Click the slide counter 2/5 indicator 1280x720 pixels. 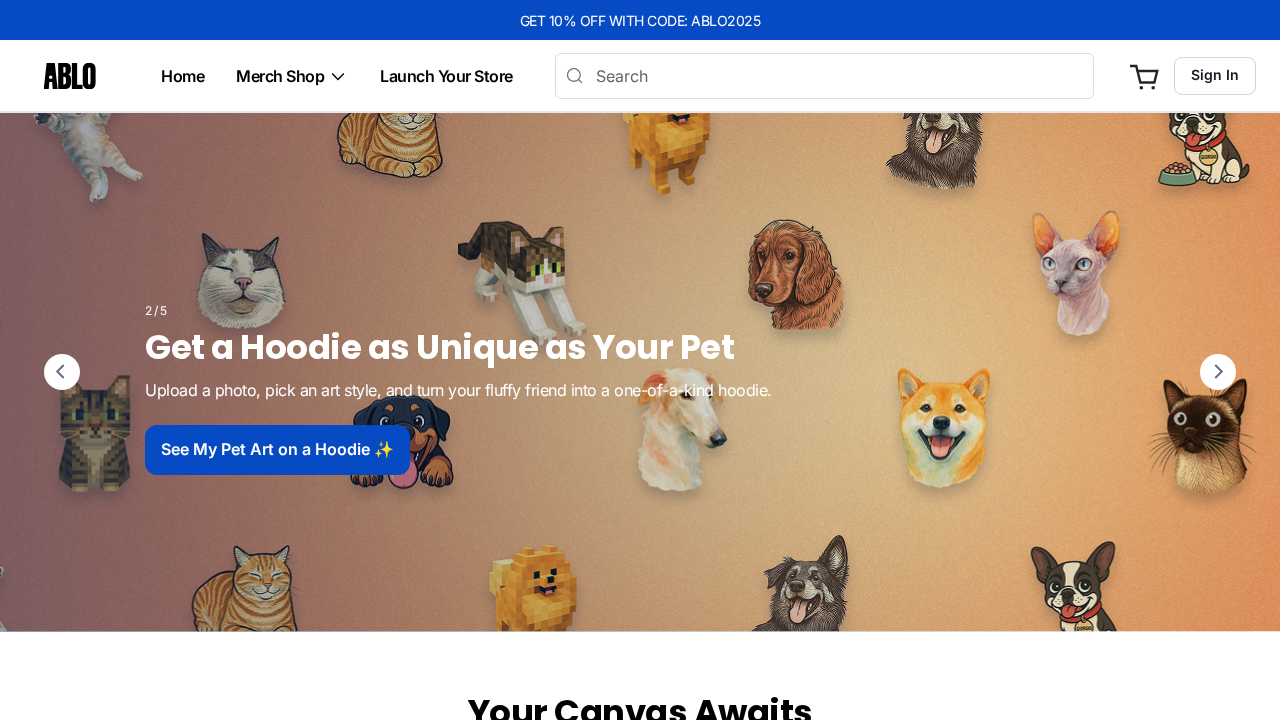pyautogui.click(x=156, y=311)
